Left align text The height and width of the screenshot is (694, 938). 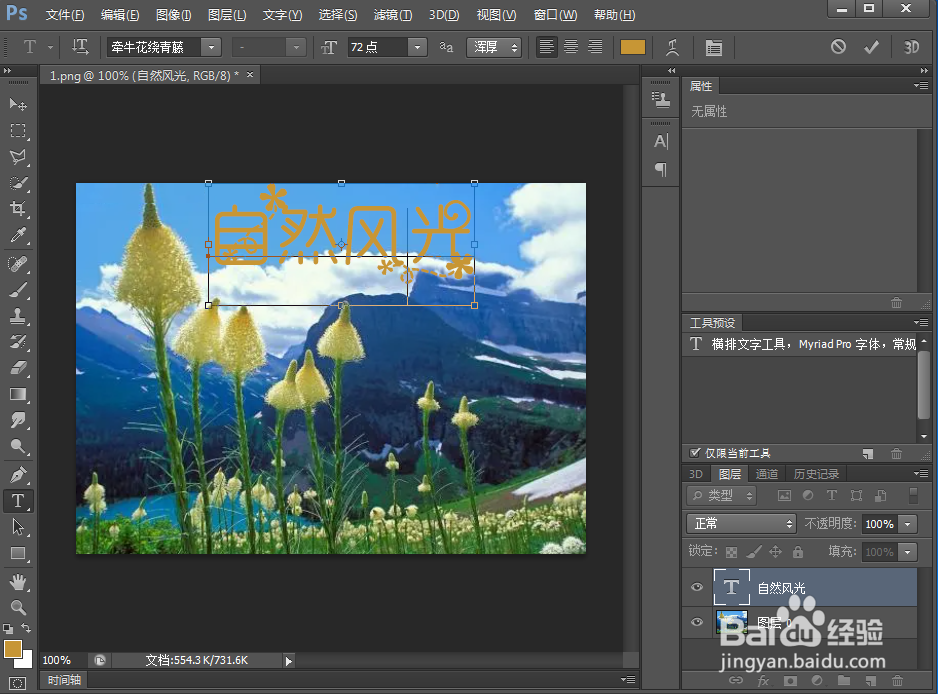click(546, 47)
